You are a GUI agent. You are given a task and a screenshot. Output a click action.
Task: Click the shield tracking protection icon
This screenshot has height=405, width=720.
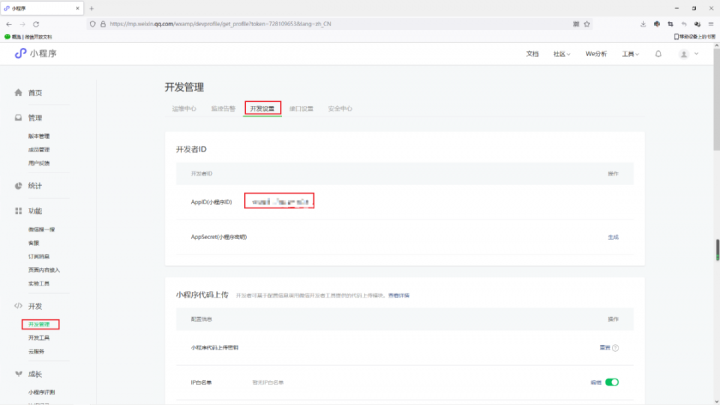tap(93, 24)
